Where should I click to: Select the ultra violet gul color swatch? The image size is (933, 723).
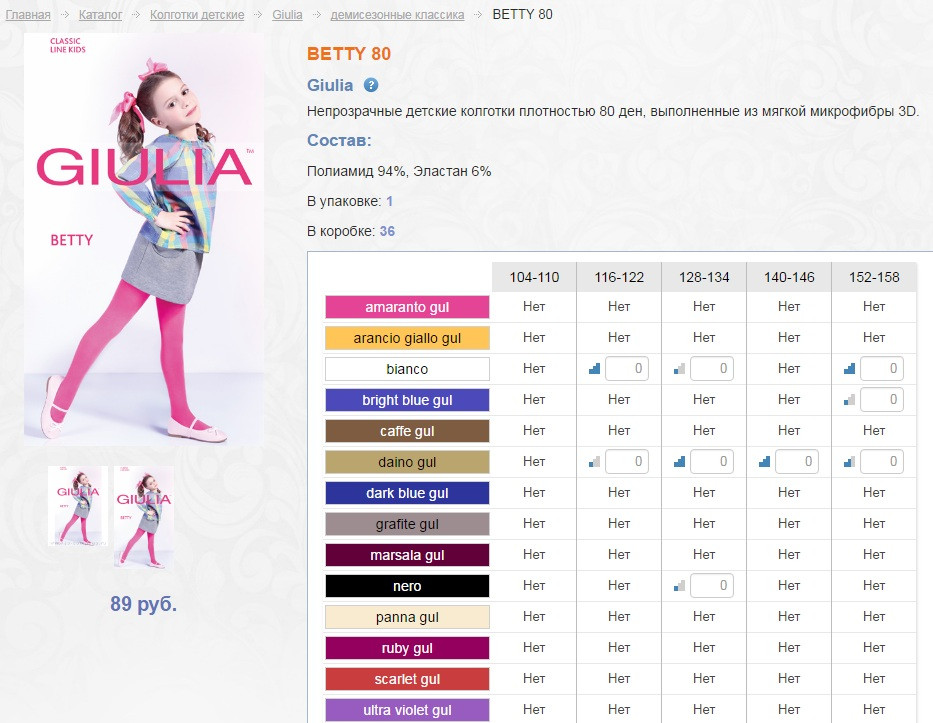(407, 710)
